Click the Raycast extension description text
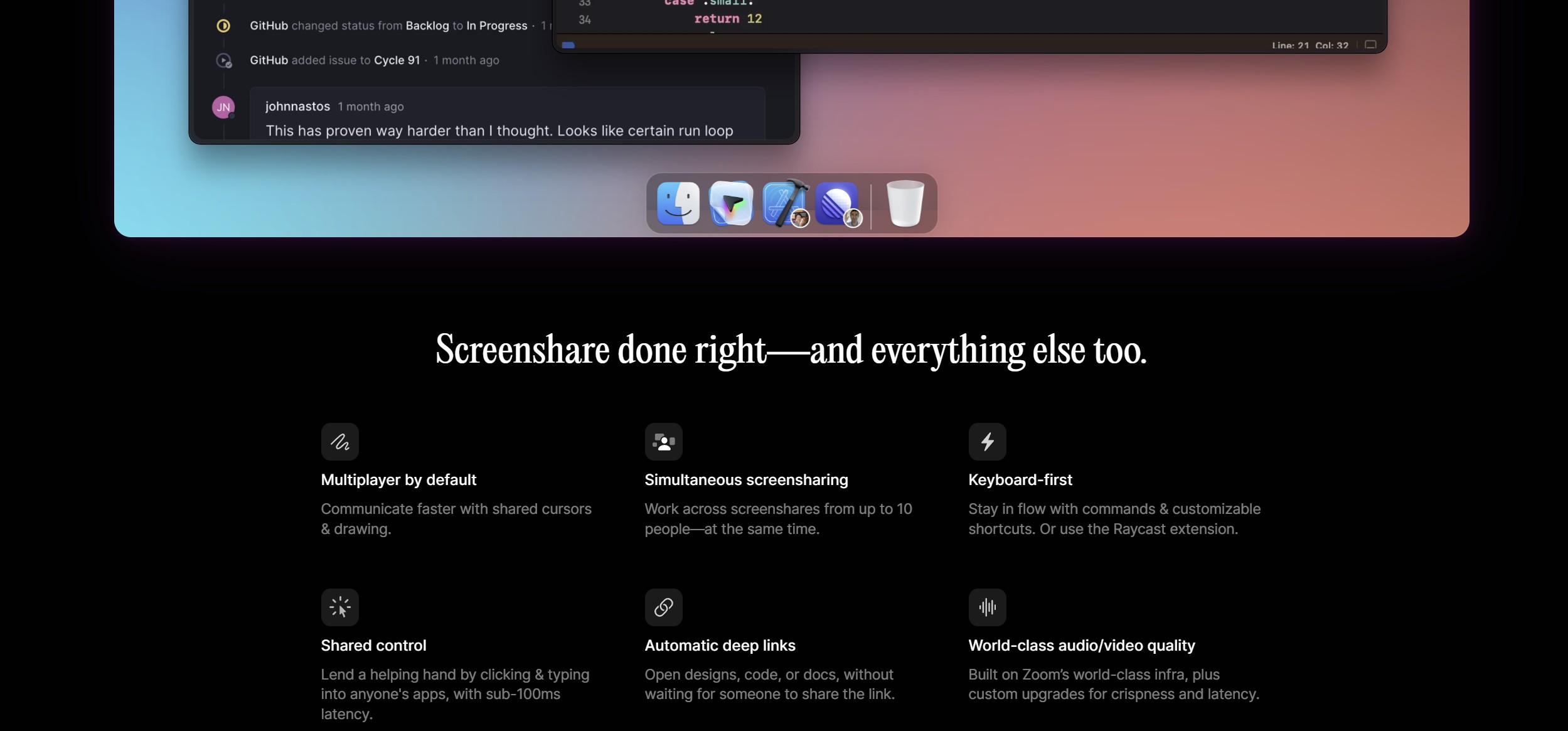 [1114, 519]
